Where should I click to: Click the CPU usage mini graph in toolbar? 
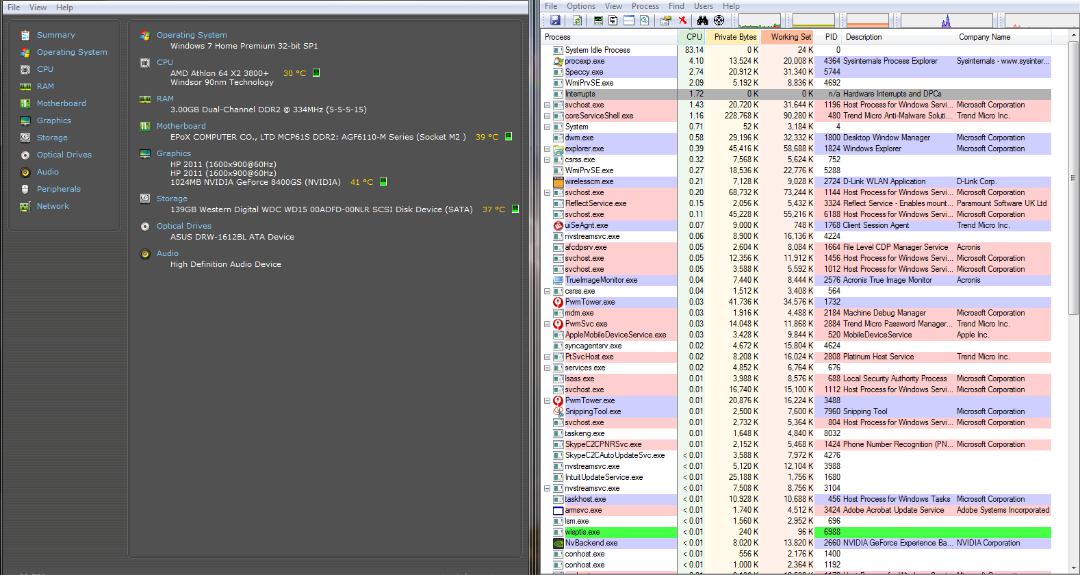click(x=759, y=21)
